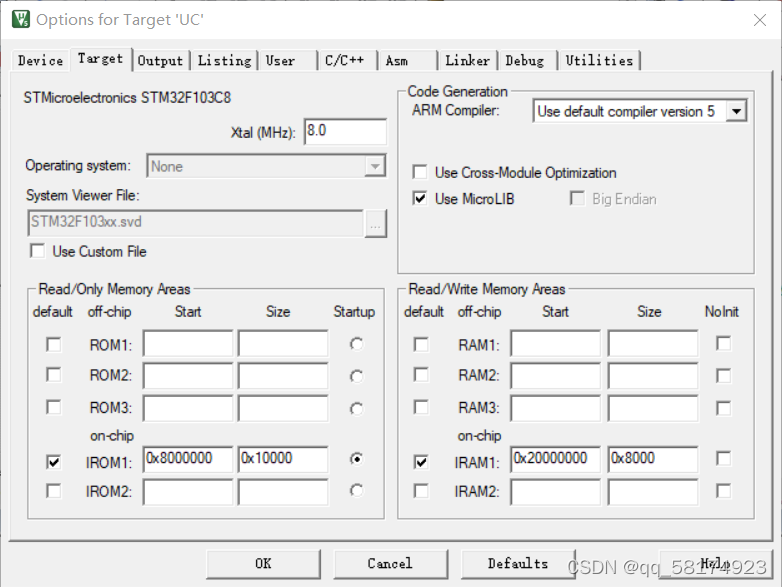Enable NoInit for IRAM2

click(724, 491)
